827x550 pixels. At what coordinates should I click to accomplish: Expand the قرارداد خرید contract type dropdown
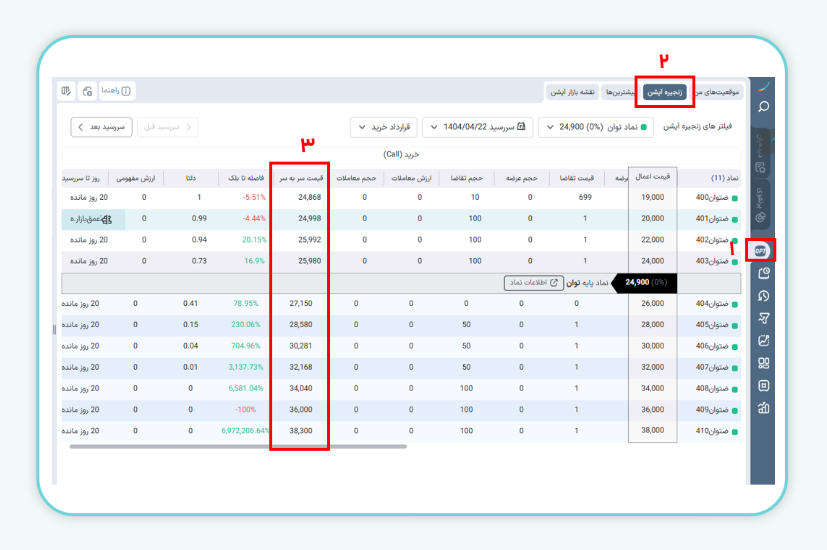pyautogui.click(x=382, y=127)
